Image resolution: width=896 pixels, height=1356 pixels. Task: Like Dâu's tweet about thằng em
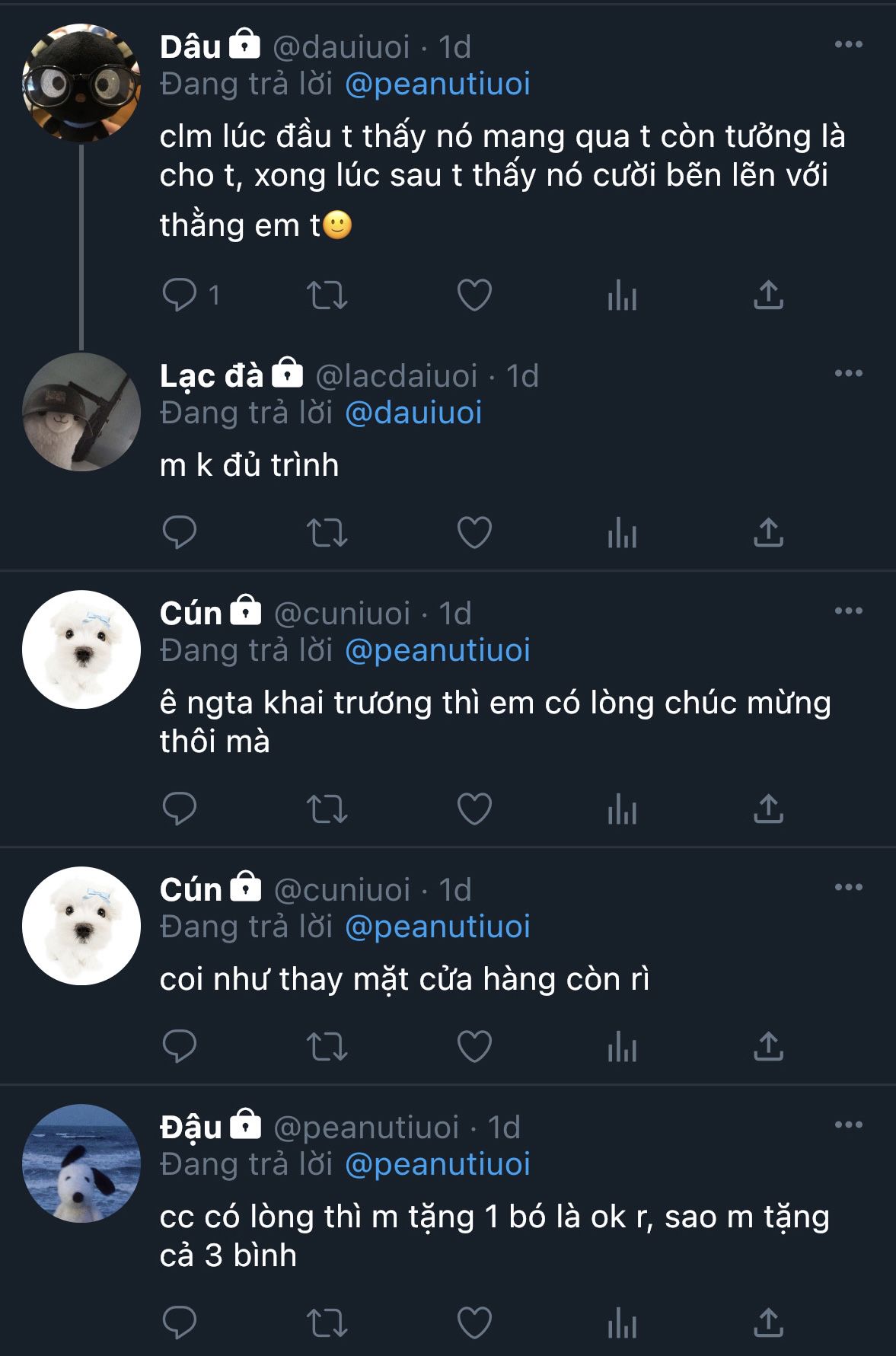(474, 295)
